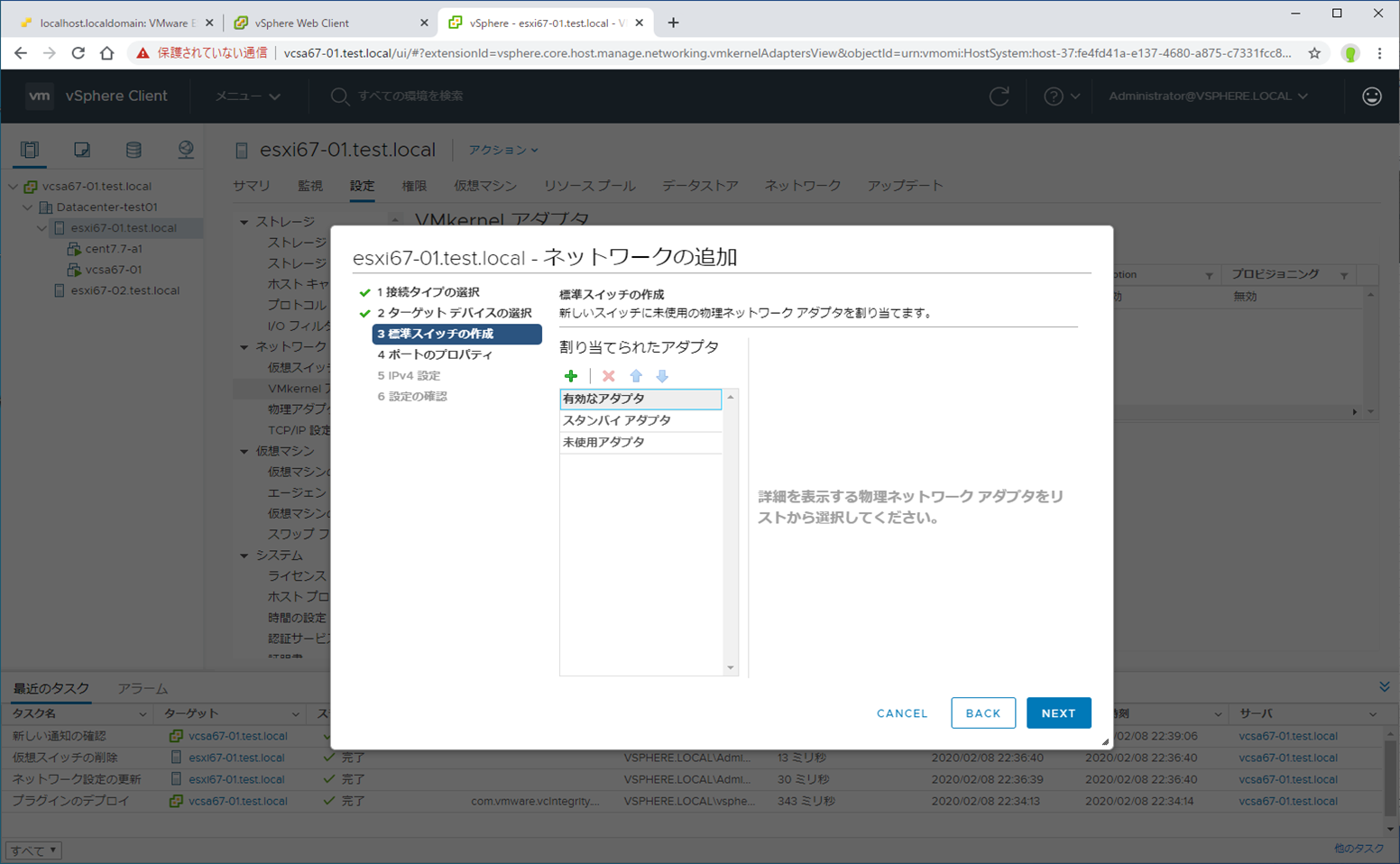This screenshot has height=864, width=1400.
Task: Open the 他のタスク link
Action: coord(1358,849)
